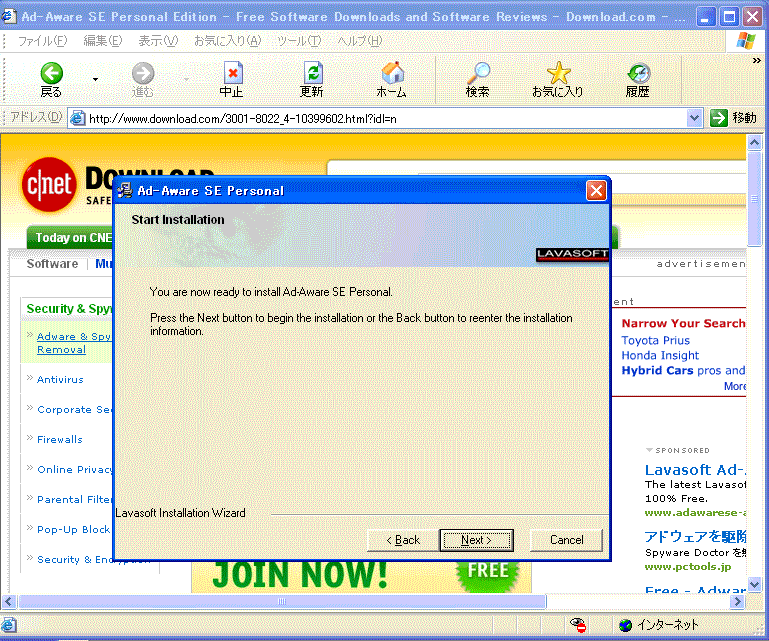This screenshot has height=641, width=769.
Task: Click the Back button in wizard
Action: coord(403,540)
